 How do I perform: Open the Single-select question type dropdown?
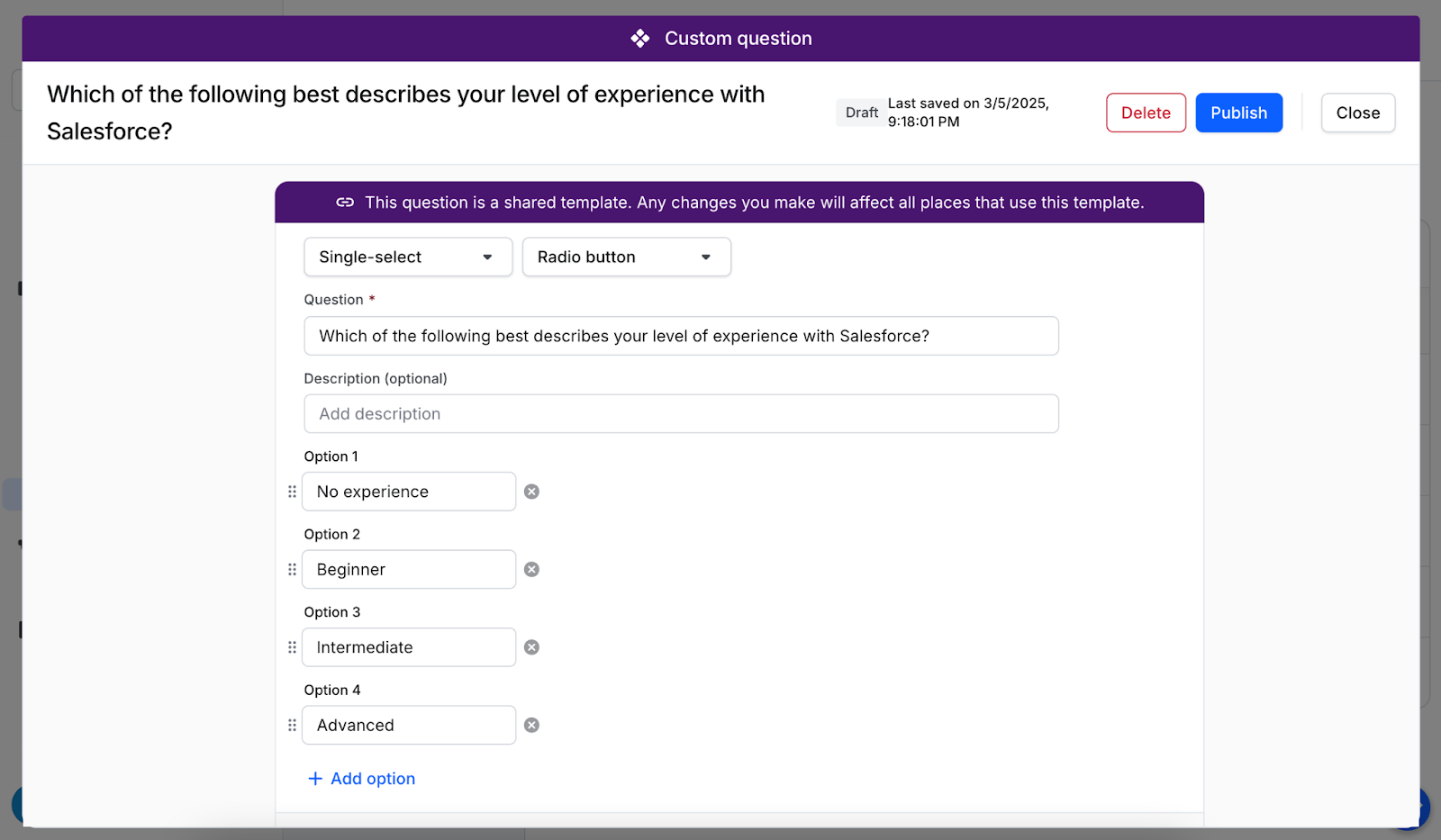click(408, 257)
